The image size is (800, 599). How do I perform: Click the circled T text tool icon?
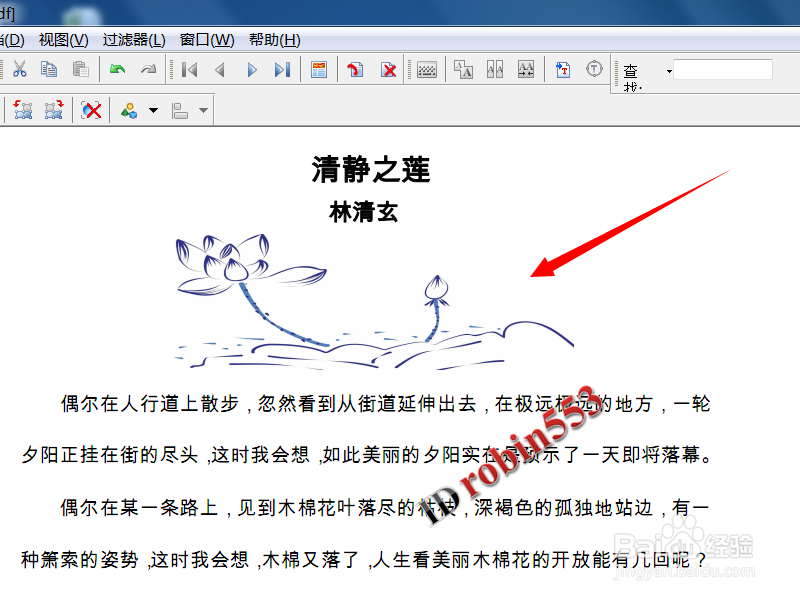(594, 69)
